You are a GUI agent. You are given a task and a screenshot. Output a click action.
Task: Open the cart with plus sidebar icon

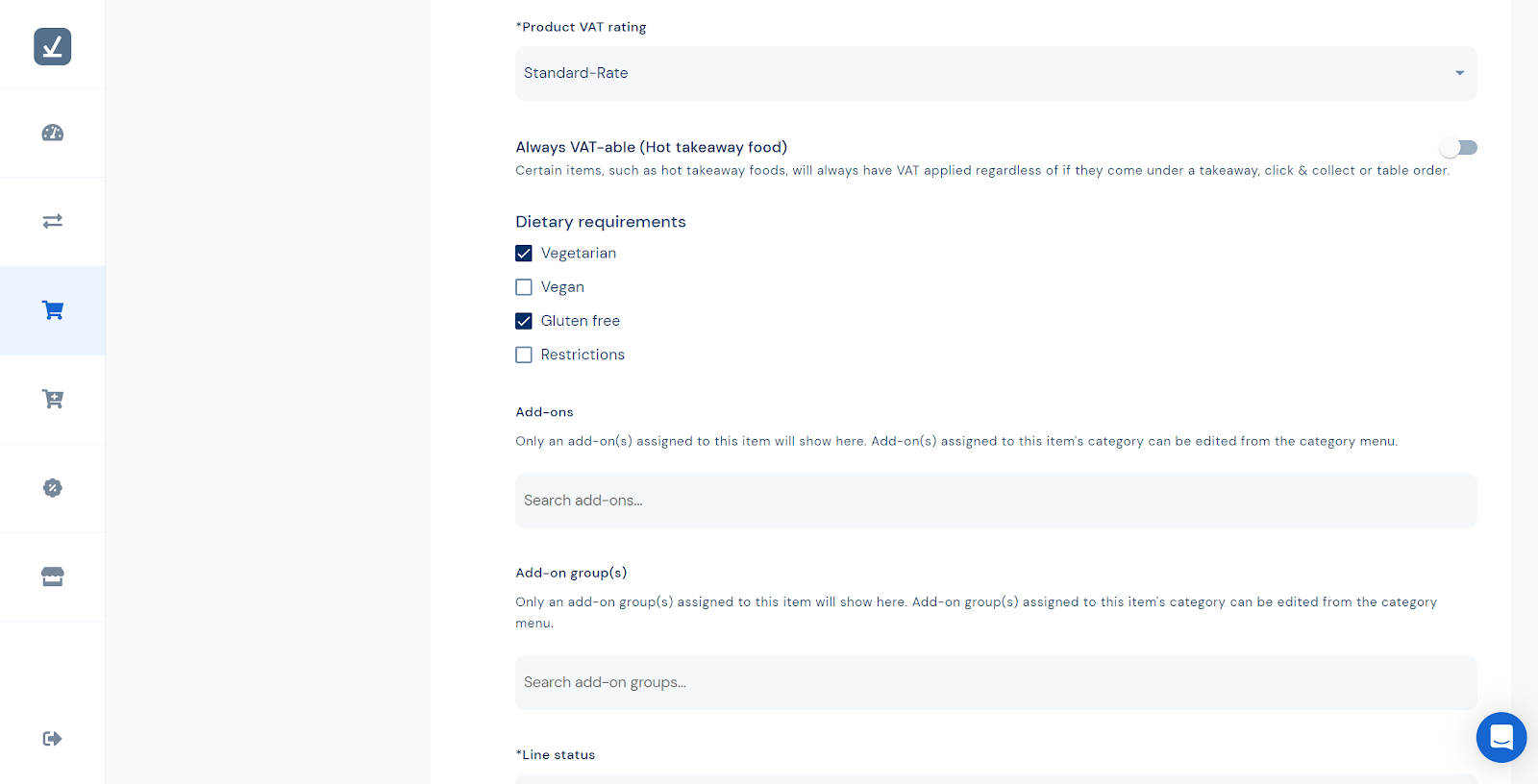[53, 399]
